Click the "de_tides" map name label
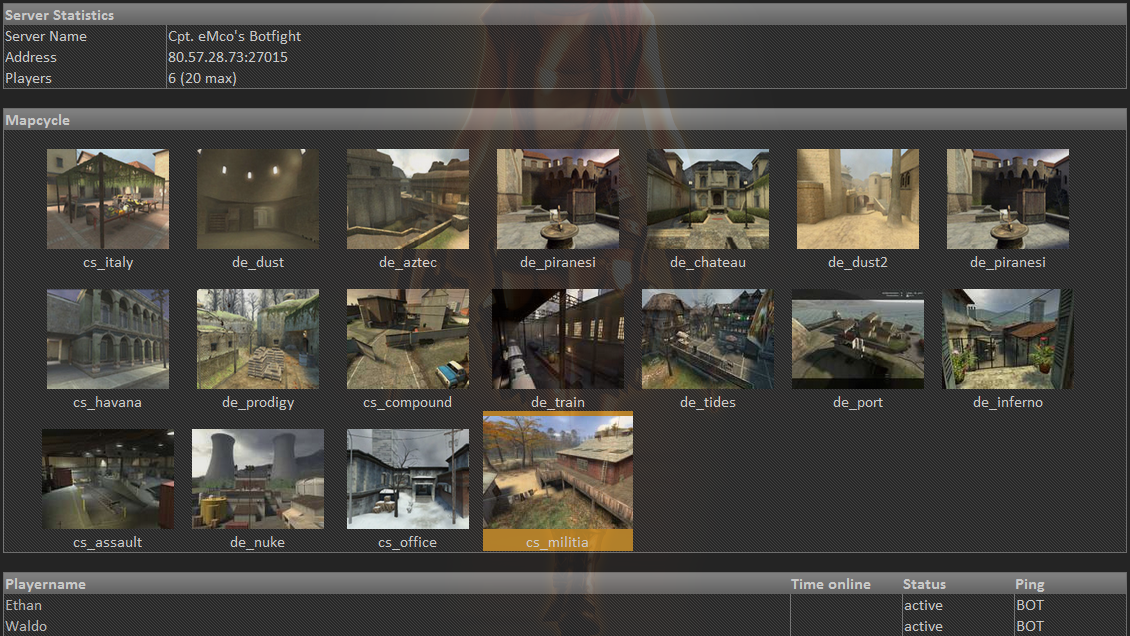Image resolution: width=1130 pixels, height=636 pixels. [708, 402]
